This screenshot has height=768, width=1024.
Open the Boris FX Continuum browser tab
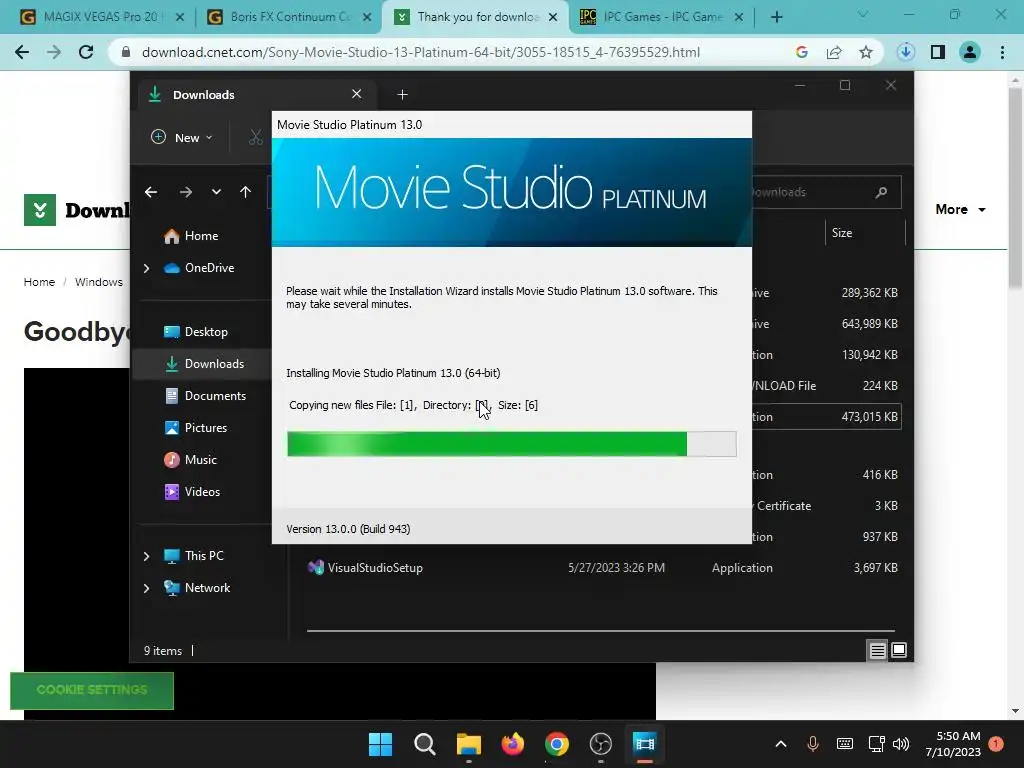click(287, 17)
